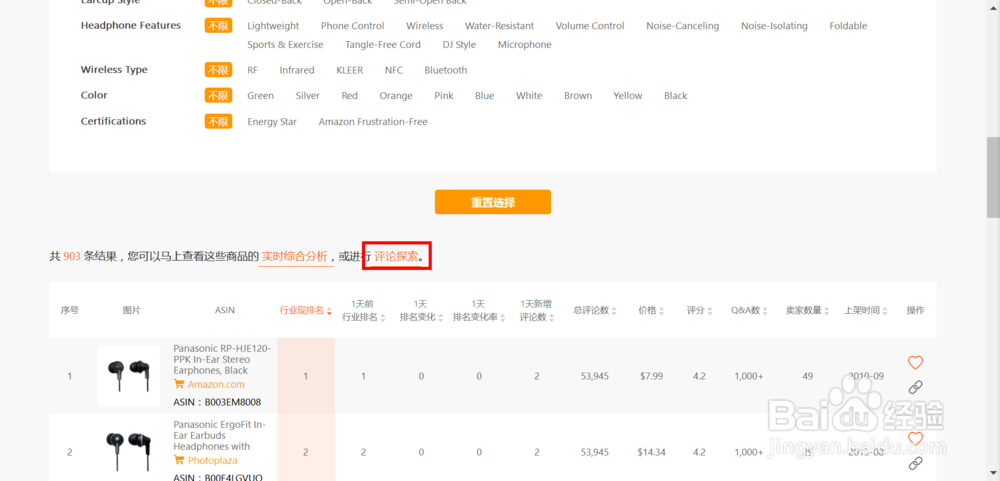The width and height of the screenshot is (1000, 481).
Task: Filter by Noise-Isolating feature
Action: tap(774, 26)
